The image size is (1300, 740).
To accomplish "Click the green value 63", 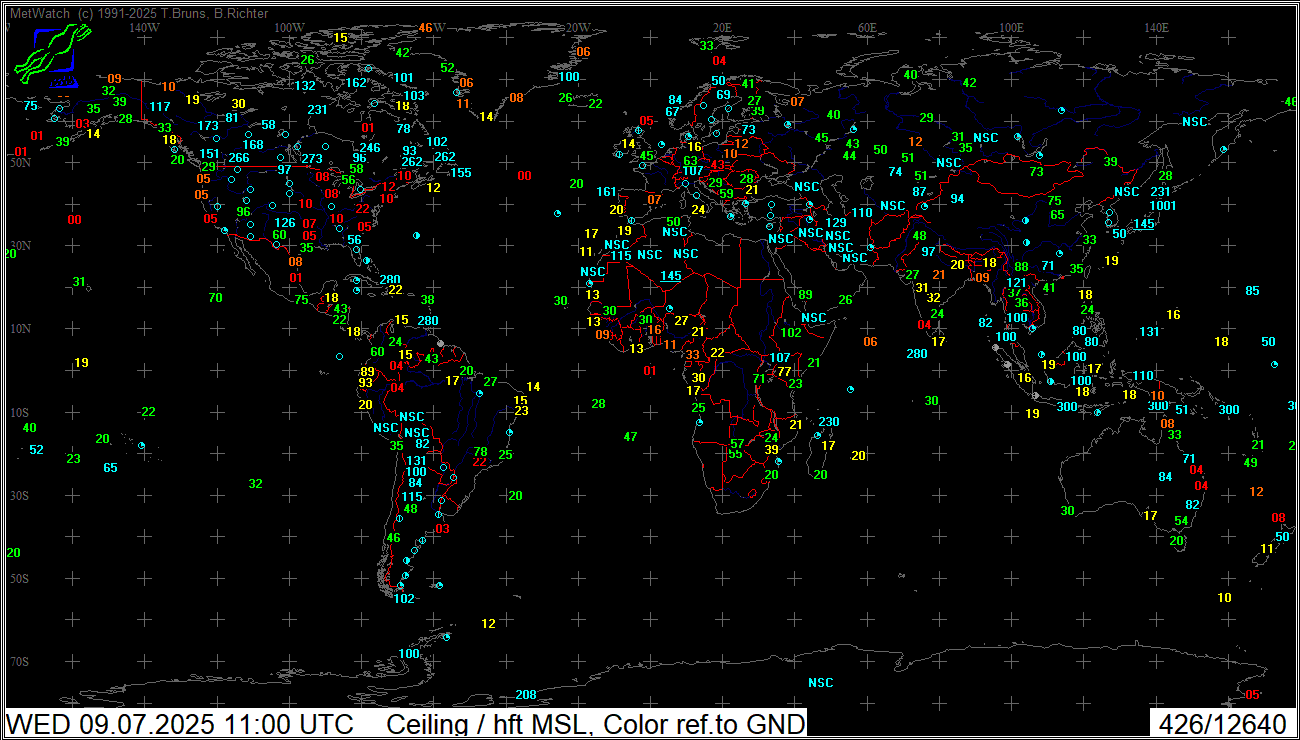I will click(690, 161).
